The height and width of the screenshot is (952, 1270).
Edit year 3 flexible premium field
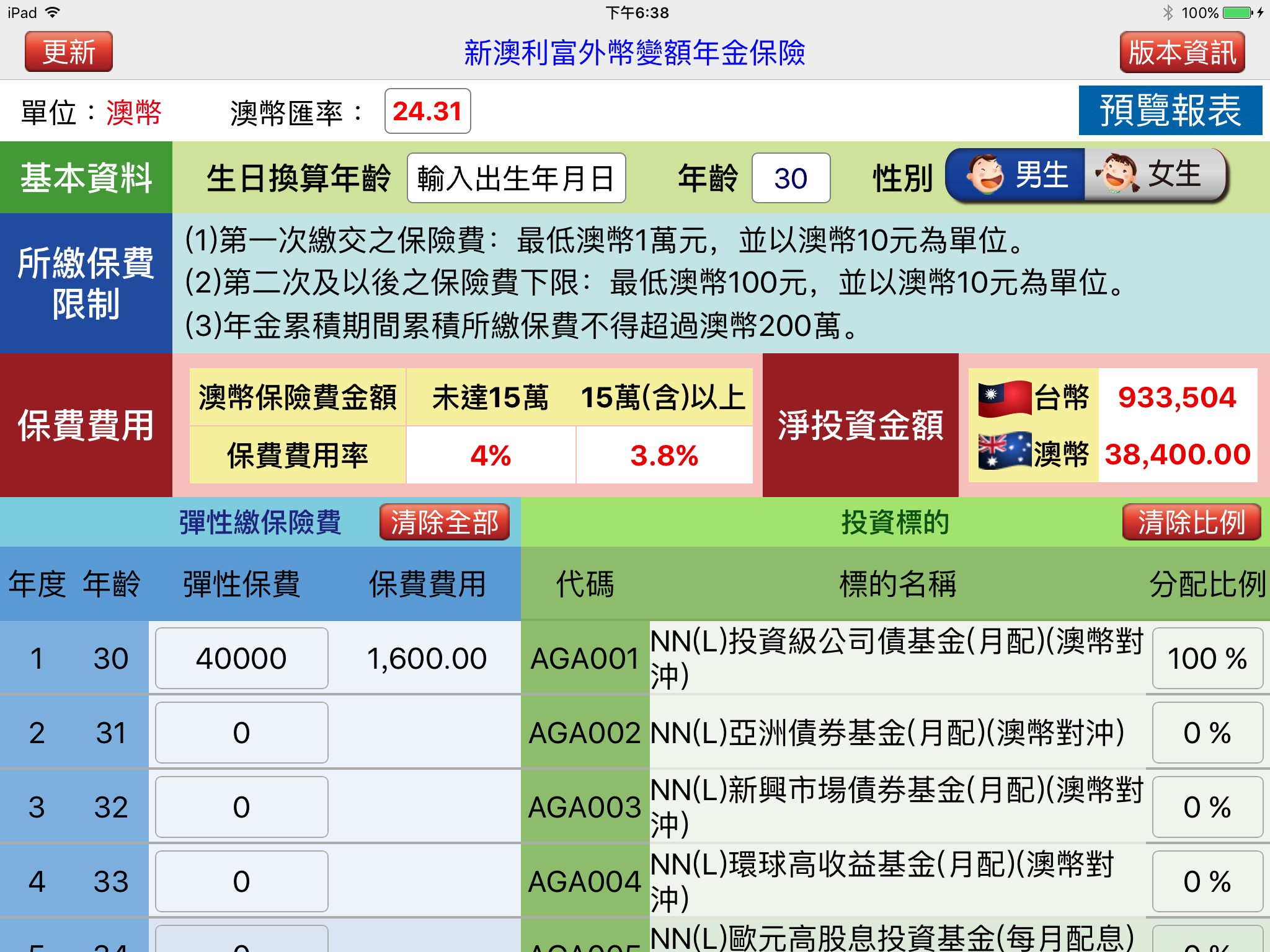click(242, 807)
